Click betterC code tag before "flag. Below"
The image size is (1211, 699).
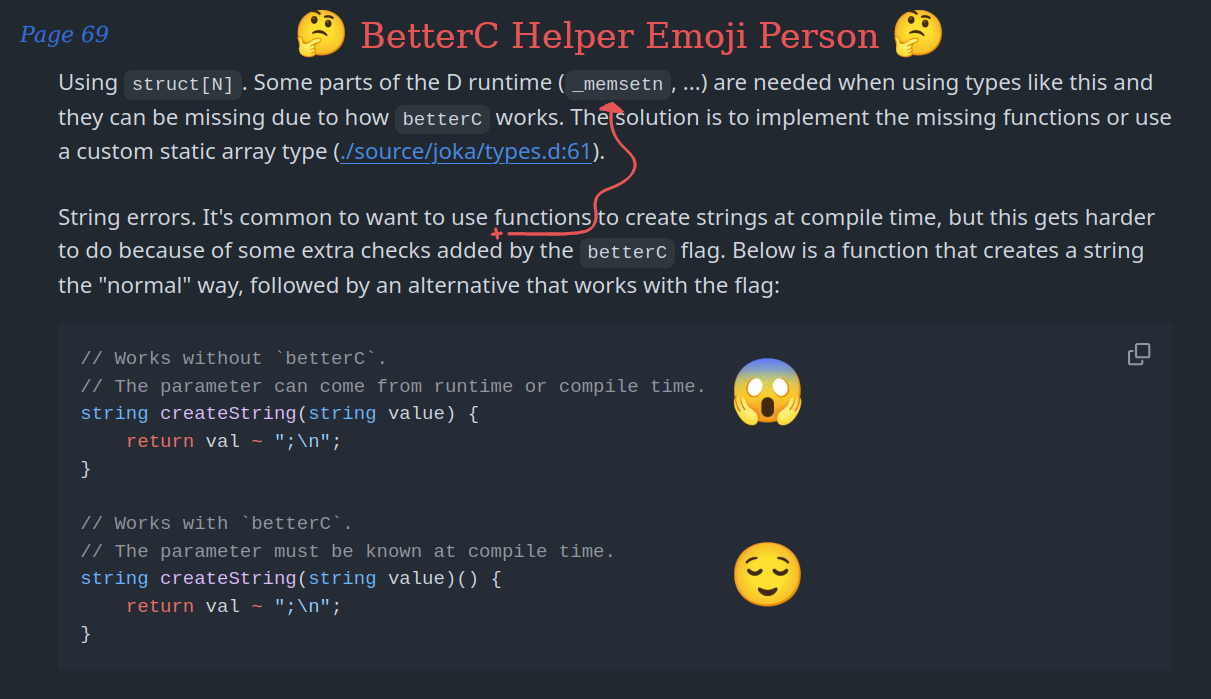(627, 251)
